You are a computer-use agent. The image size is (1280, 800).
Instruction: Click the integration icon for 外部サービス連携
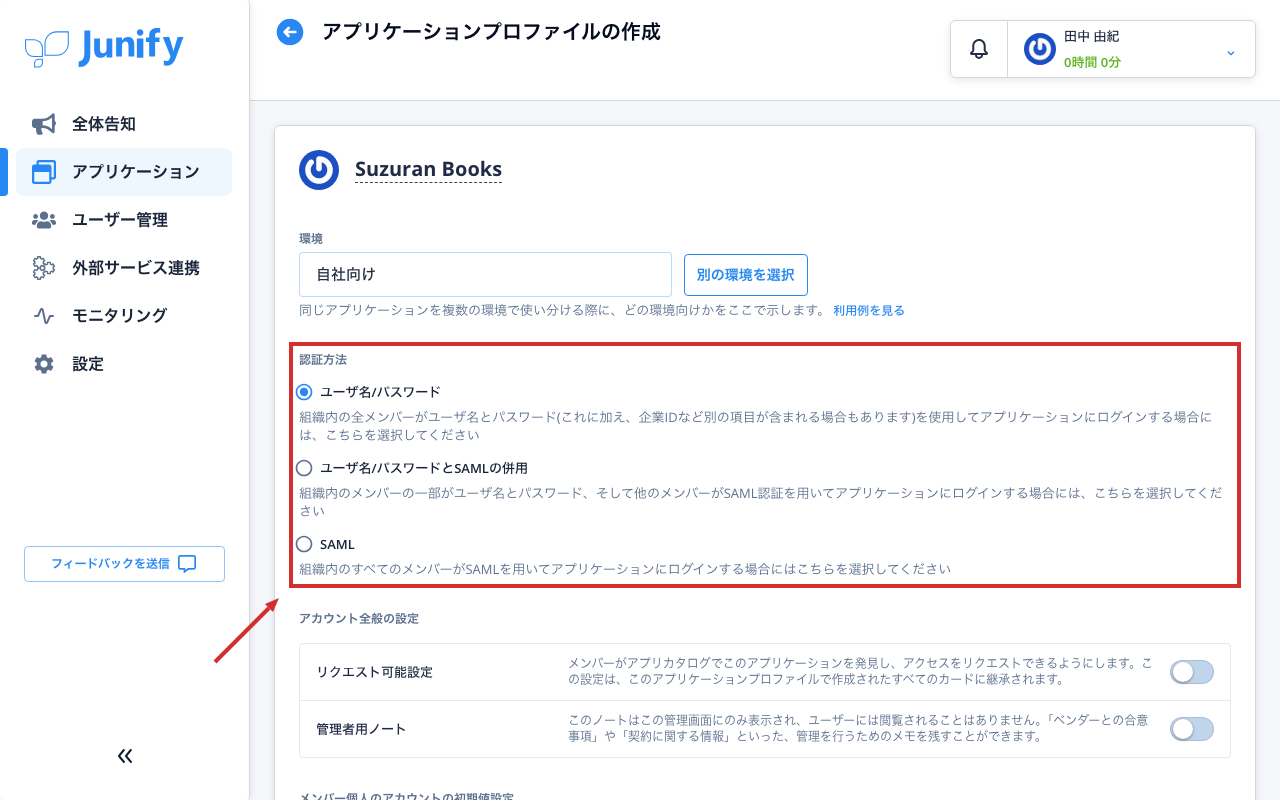pos(44,268)
